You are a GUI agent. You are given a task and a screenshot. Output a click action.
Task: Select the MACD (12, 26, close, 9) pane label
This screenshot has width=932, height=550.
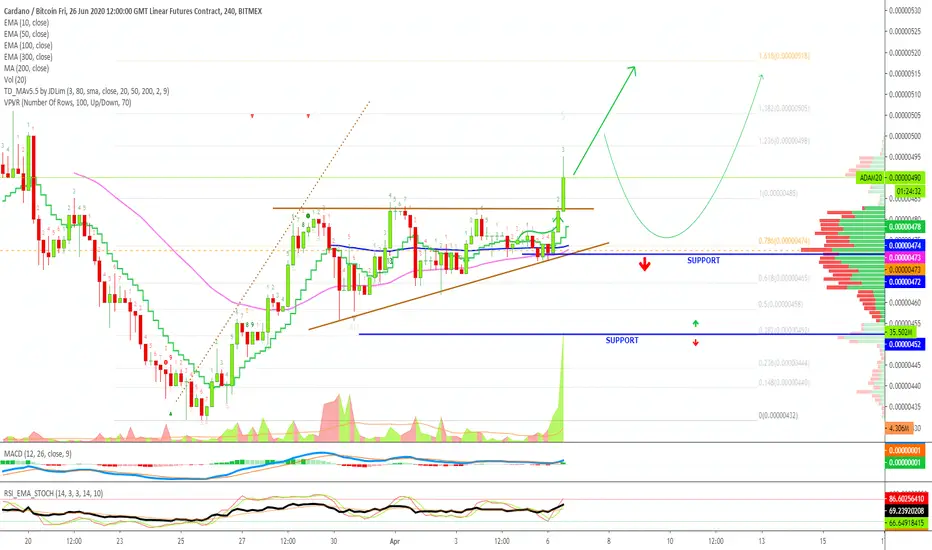37,454
